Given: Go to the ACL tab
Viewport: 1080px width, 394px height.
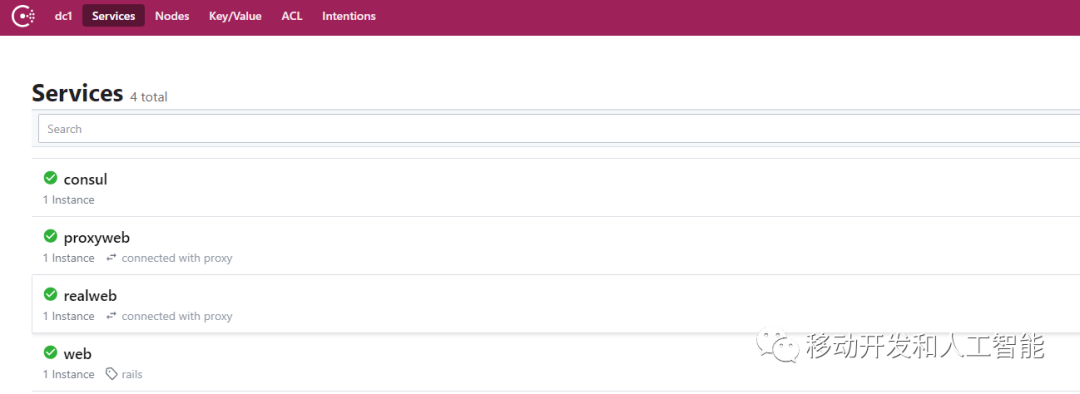Looking at the screenshot, I should (x=292, y=16).
